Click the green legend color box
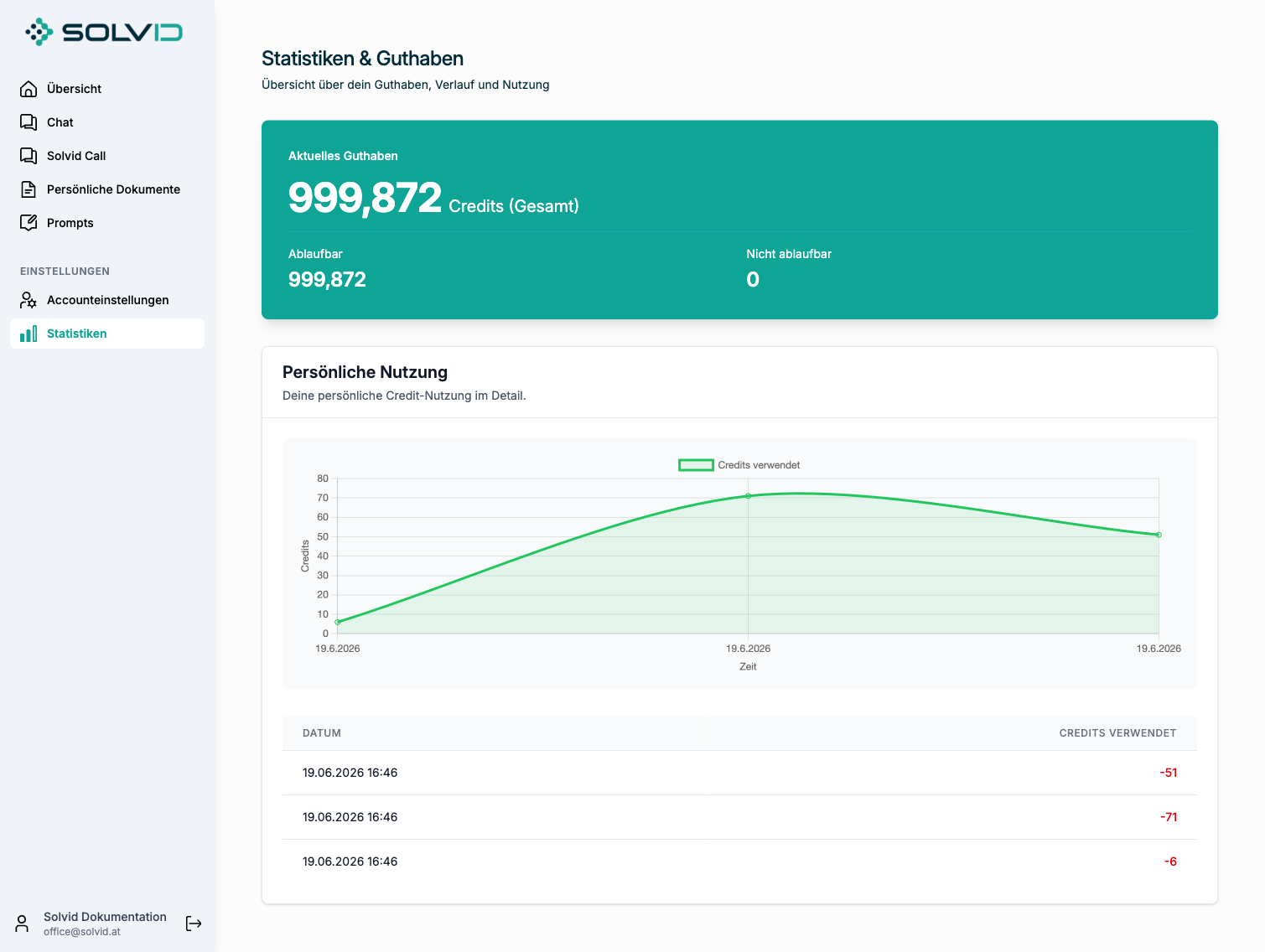Viewport: 1265px width, 952px height. [696, 465]
